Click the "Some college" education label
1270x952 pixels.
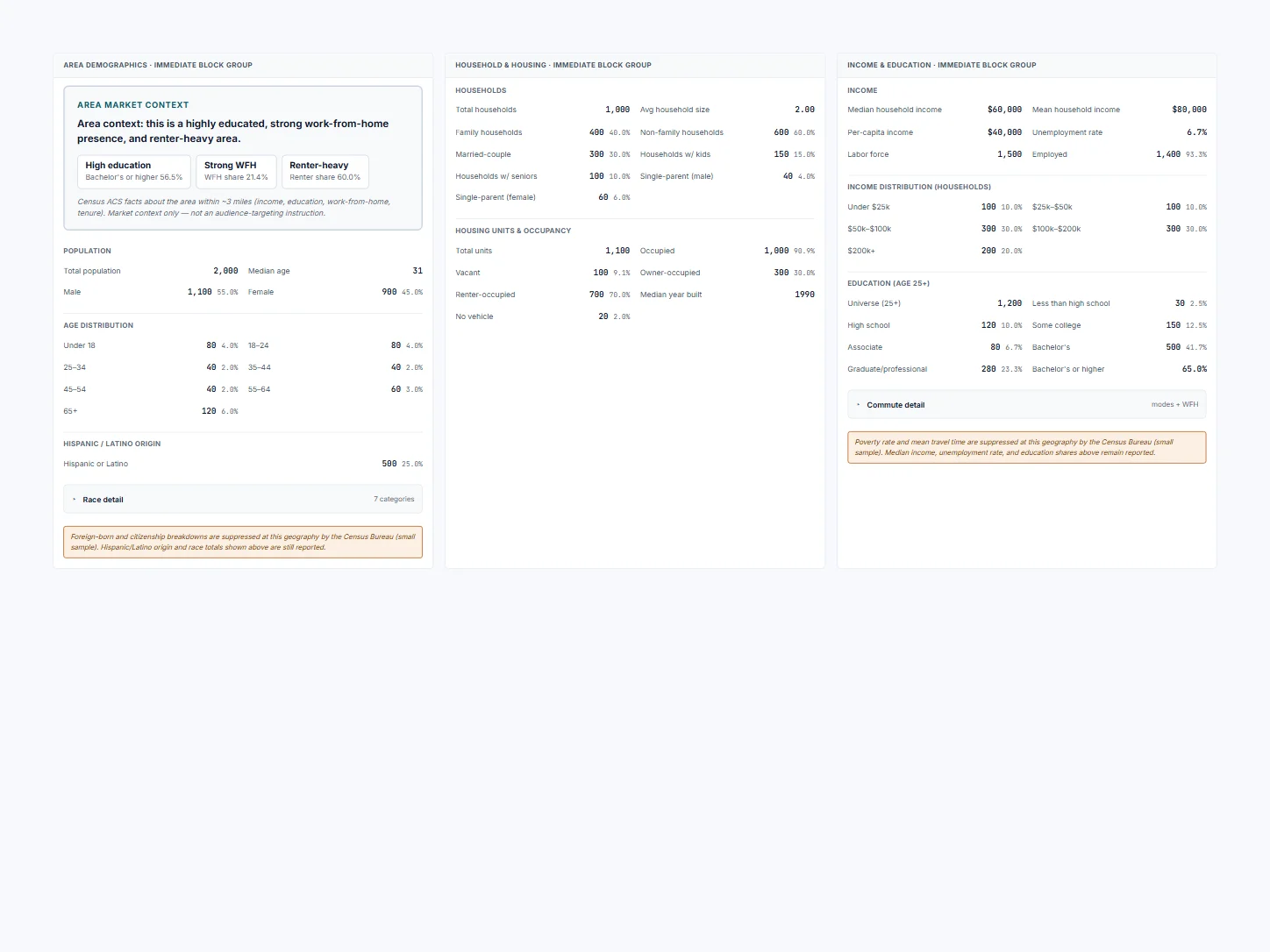pos(1056,325)
